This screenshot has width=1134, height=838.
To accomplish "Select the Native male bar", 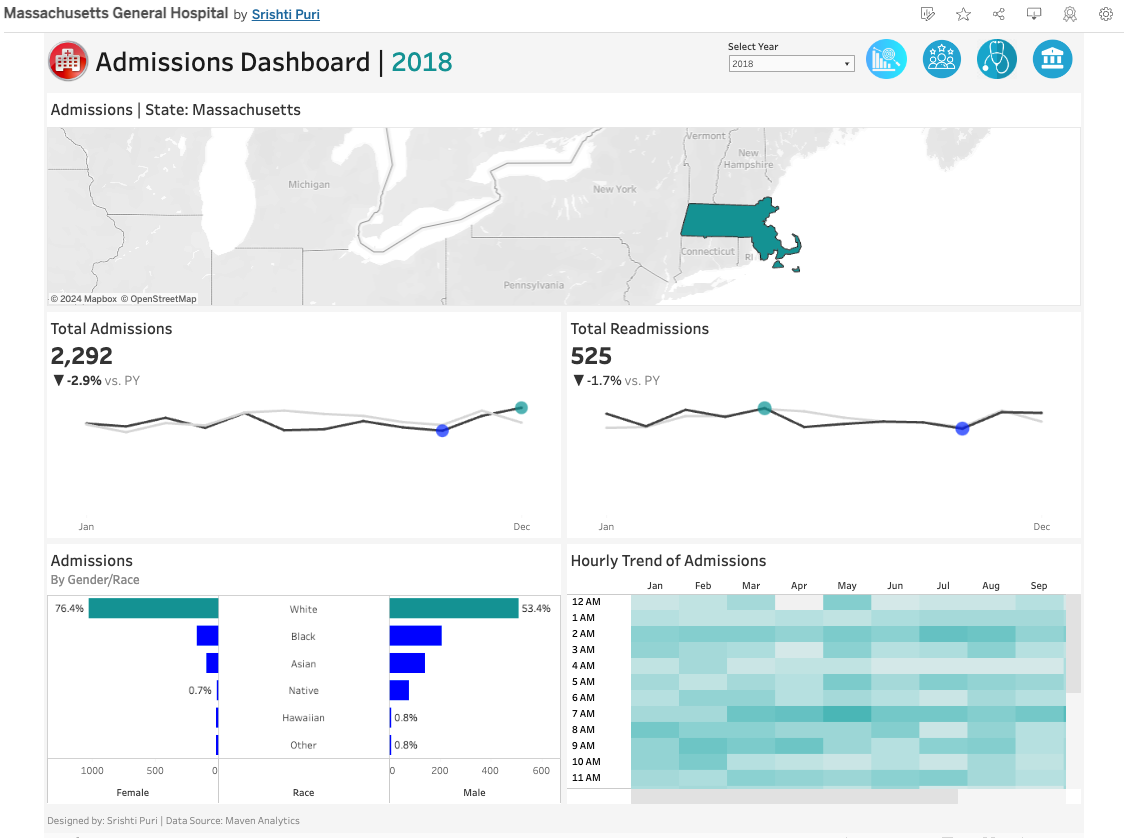I will 399,691.
